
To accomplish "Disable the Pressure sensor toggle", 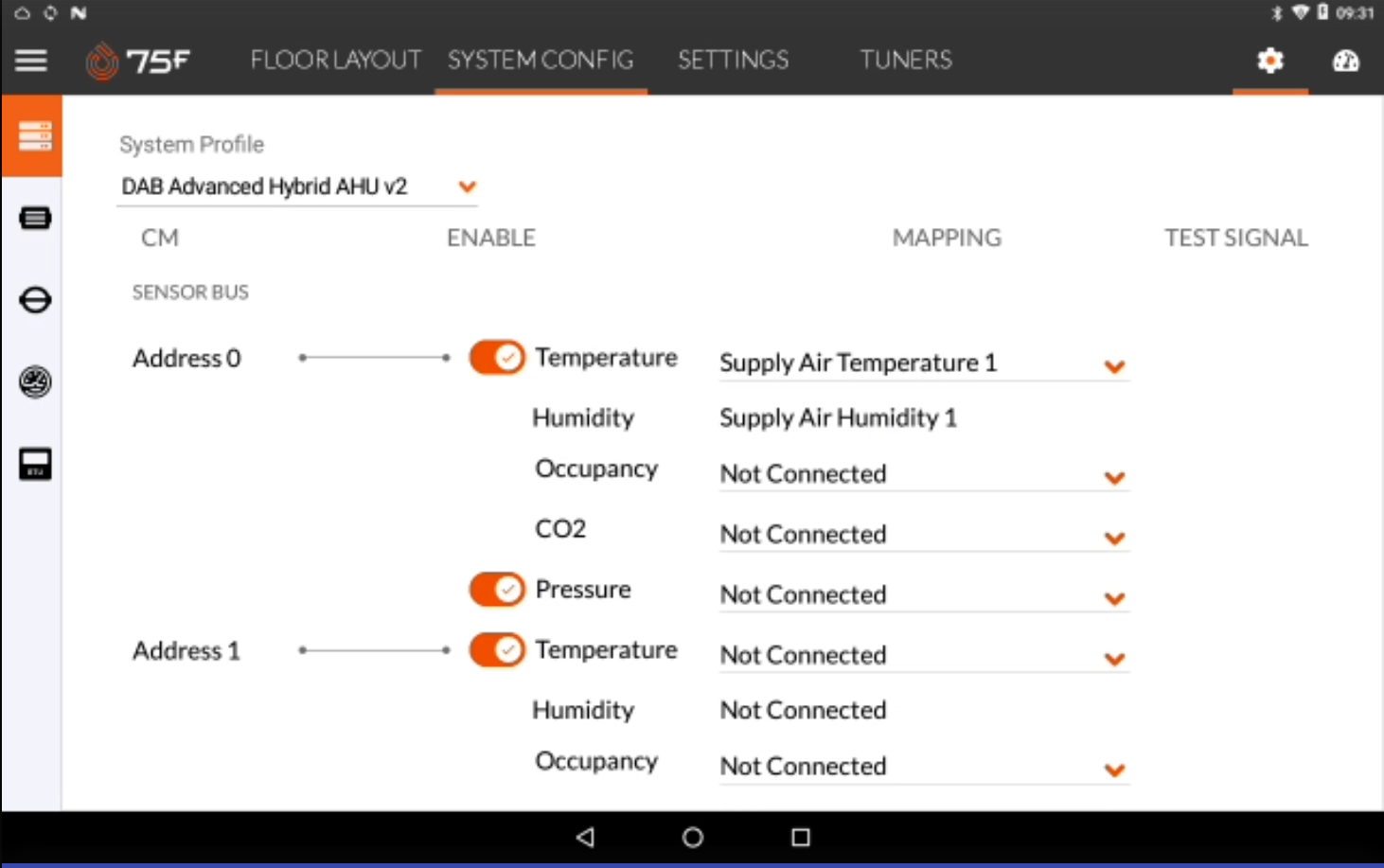I will (497, 590).
